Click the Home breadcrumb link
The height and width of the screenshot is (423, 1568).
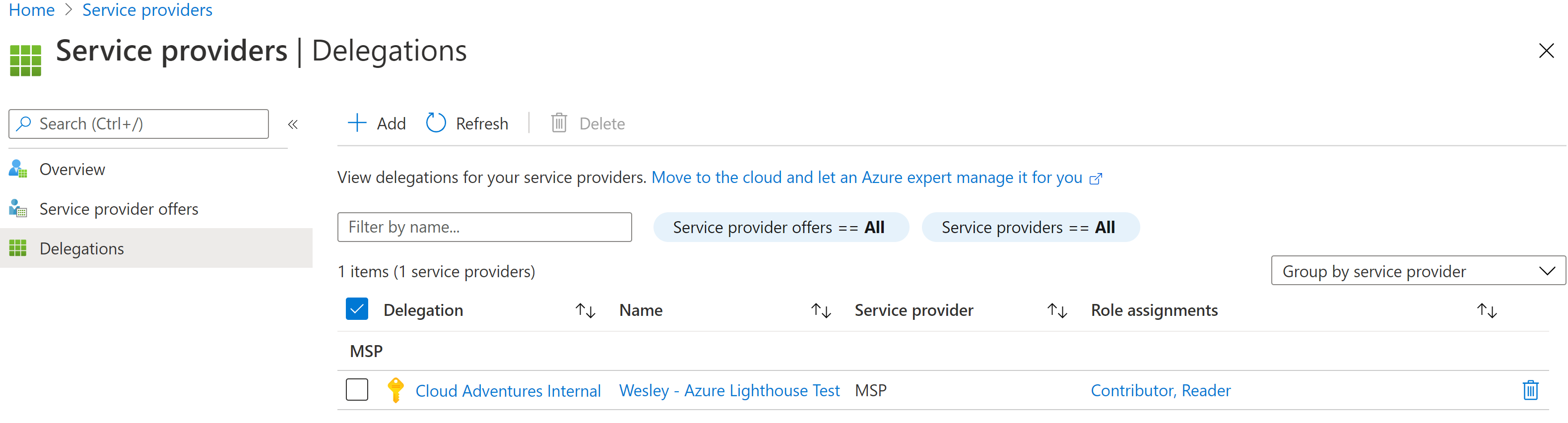click(32, 10)
